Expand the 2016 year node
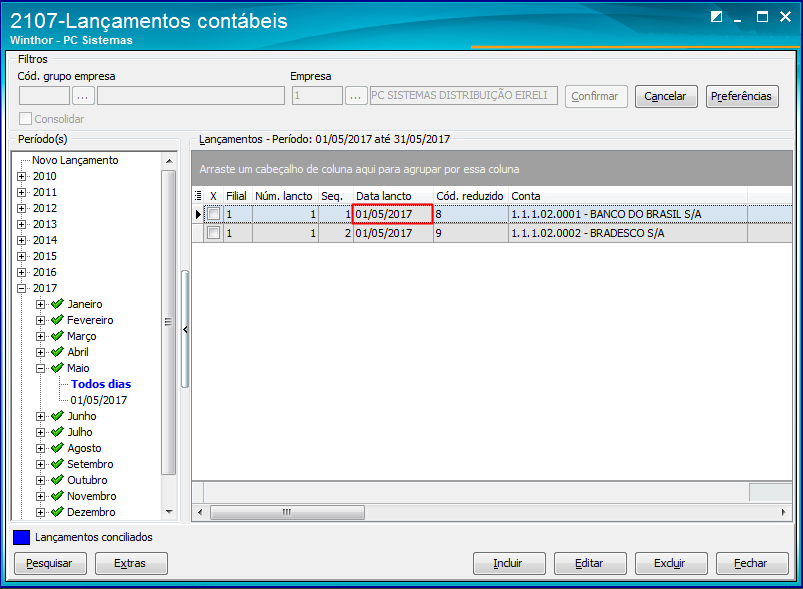The image size is (803, 589). tap(21, 272)
